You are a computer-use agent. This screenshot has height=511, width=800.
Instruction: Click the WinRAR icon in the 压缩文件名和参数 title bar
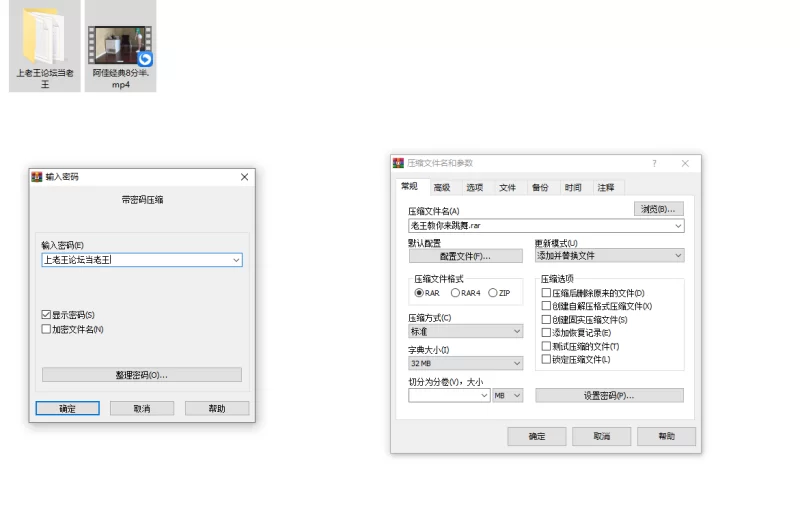tap(398, 163)
